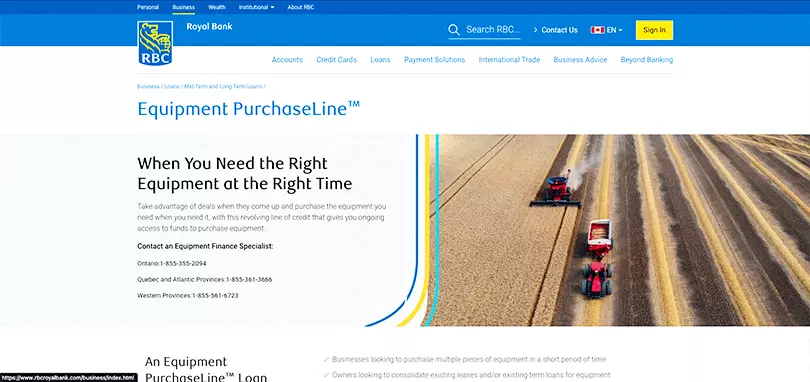Open the Credit Cards menu
This screenshot has height=382, width=810.
coord(336,59)
